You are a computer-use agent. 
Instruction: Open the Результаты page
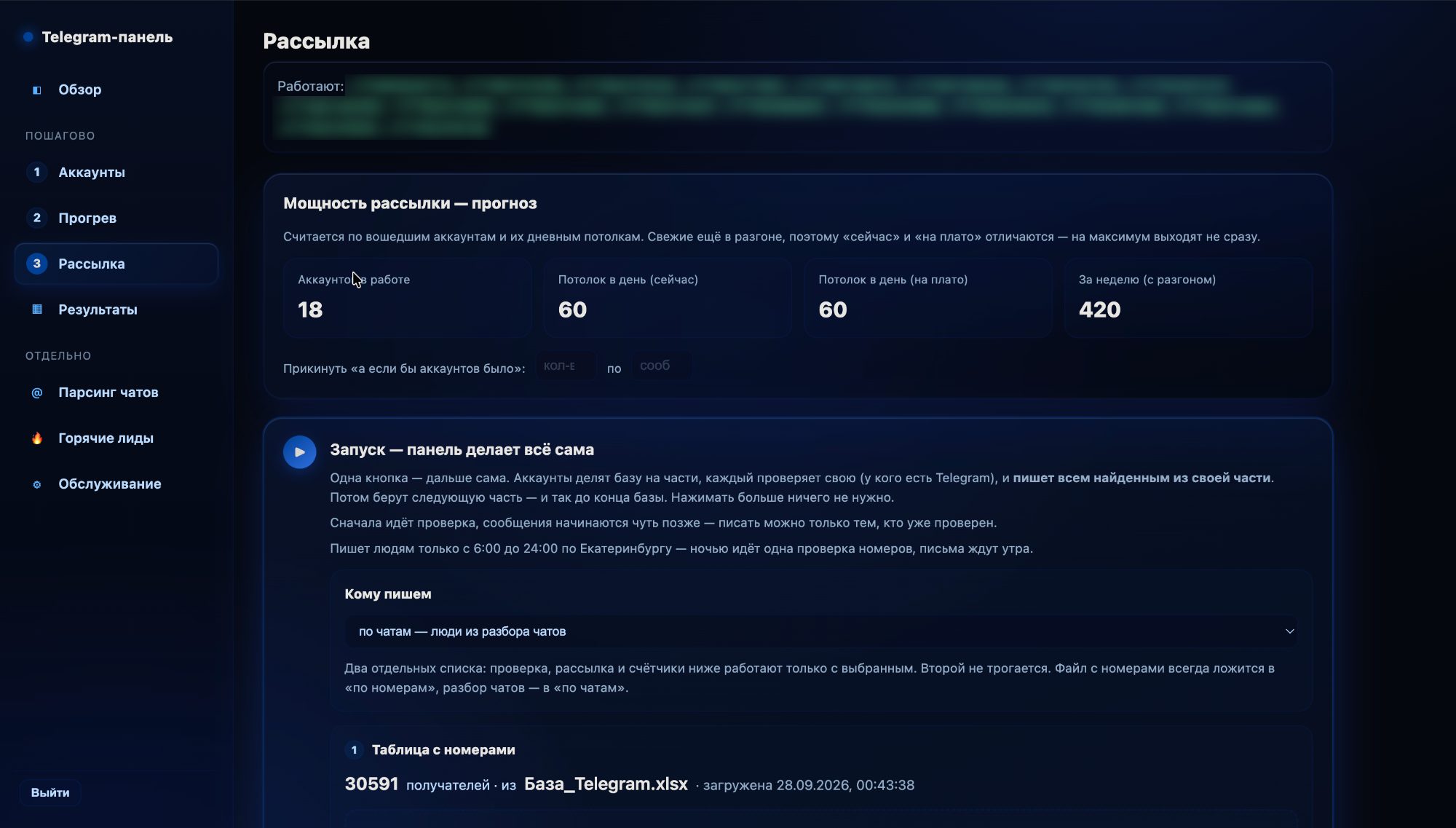pos(116,309)
